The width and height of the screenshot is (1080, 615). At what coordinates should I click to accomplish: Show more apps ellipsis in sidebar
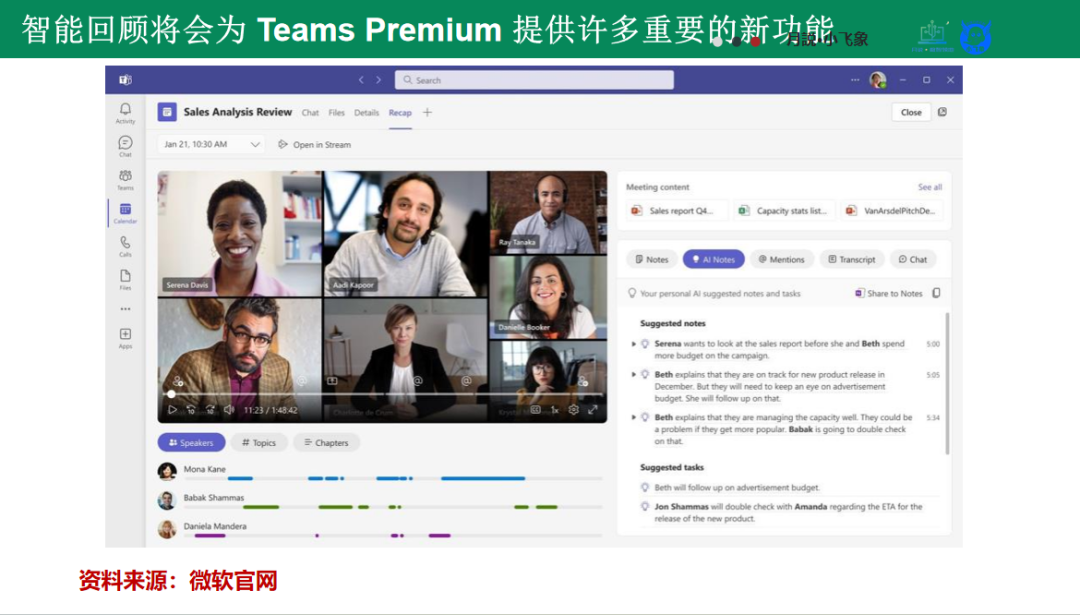(125, 309)
